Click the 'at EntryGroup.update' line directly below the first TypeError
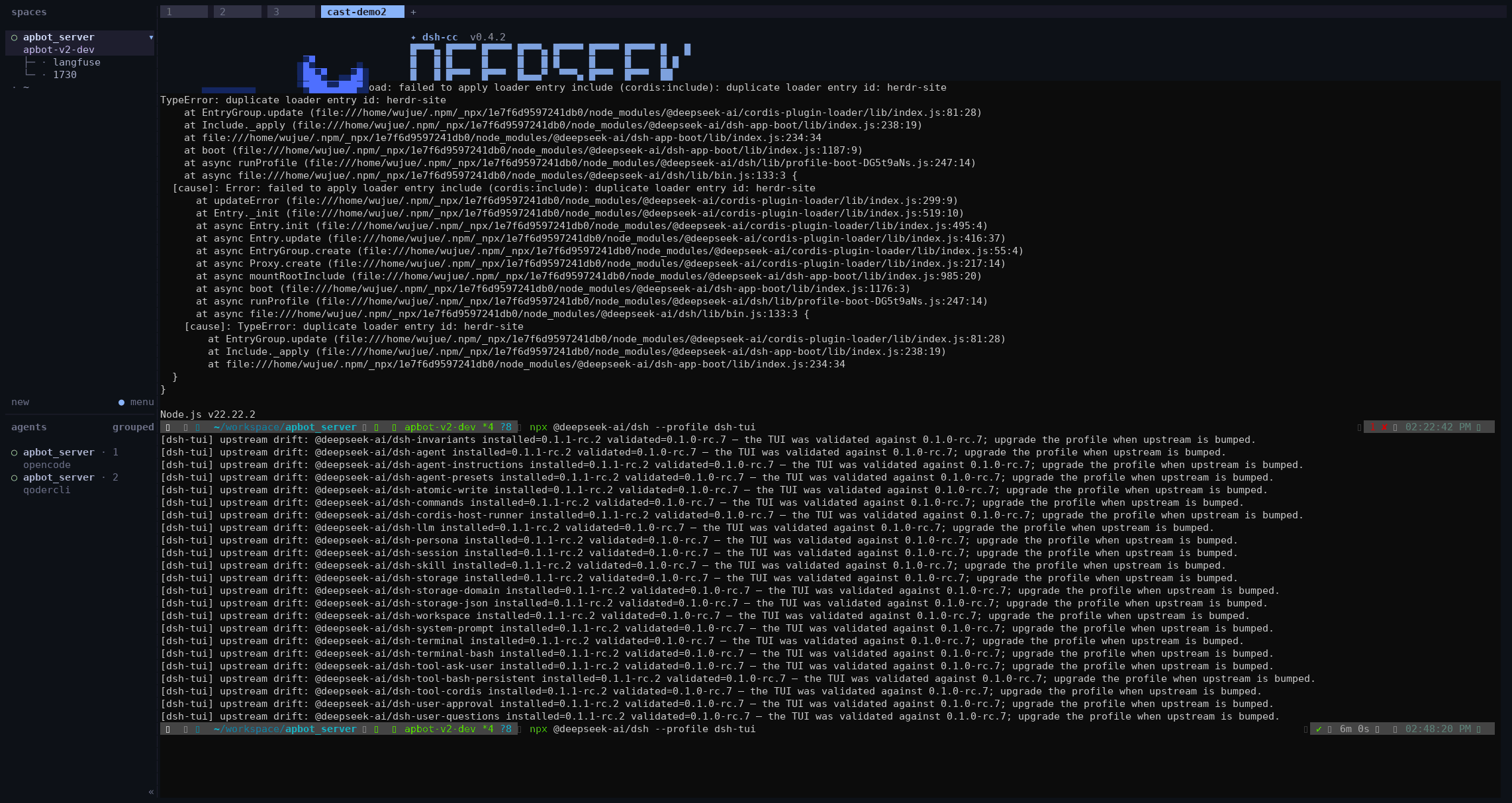Viewport: 1512px width, 803px height. [x=583, y=113]
